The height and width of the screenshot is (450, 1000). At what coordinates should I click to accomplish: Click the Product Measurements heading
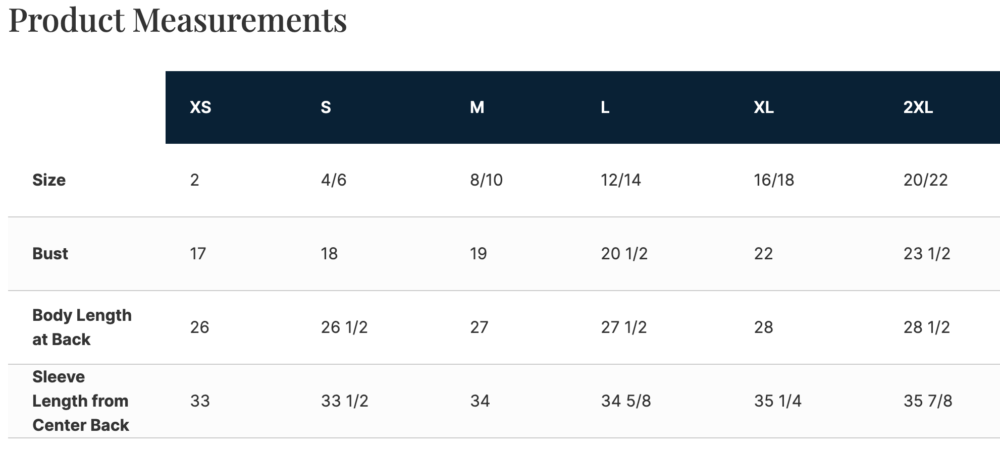[178, 20]
